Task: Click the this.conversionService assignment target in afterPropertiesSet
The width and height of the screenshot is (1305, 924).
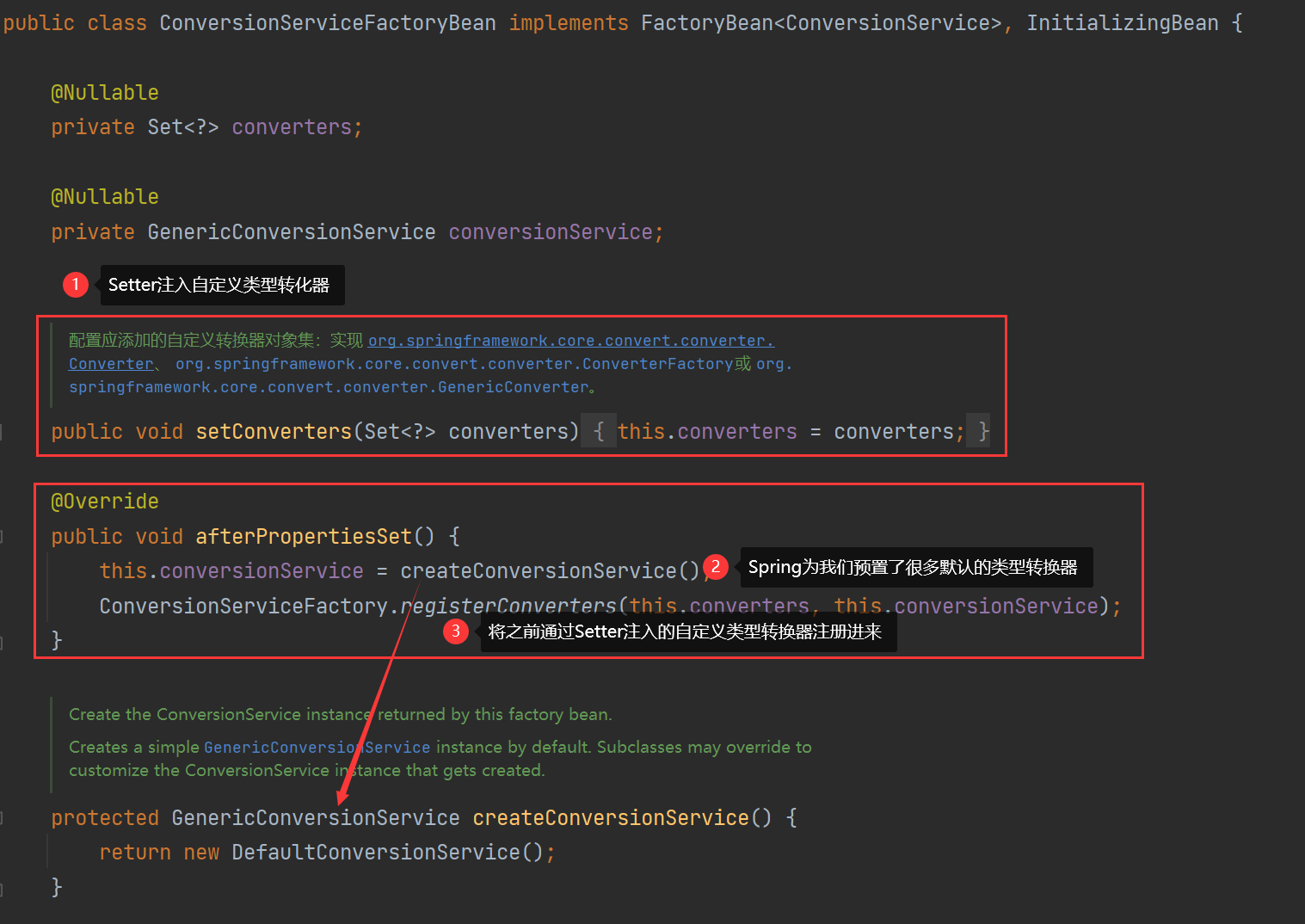Action: (x=231, y=571)
